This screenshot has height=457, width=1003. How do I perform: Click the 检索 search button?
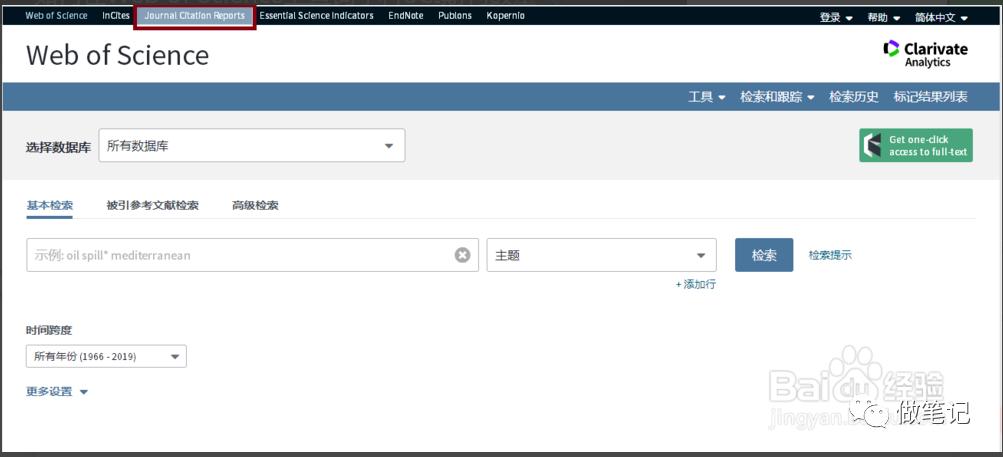pyautogui.click(x=764, y=255)
